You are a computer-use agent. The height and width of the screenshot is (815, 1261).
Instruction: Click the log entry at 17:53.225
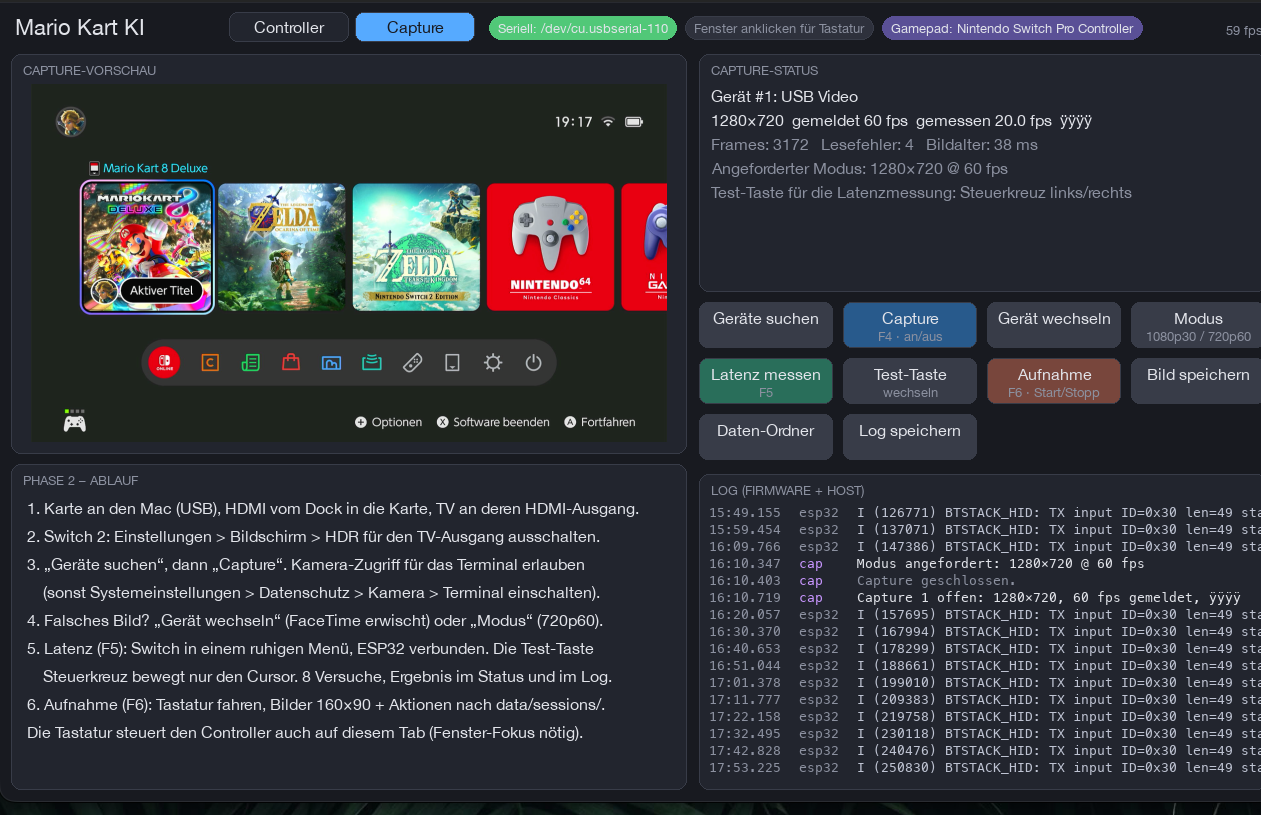pos(985,768)
